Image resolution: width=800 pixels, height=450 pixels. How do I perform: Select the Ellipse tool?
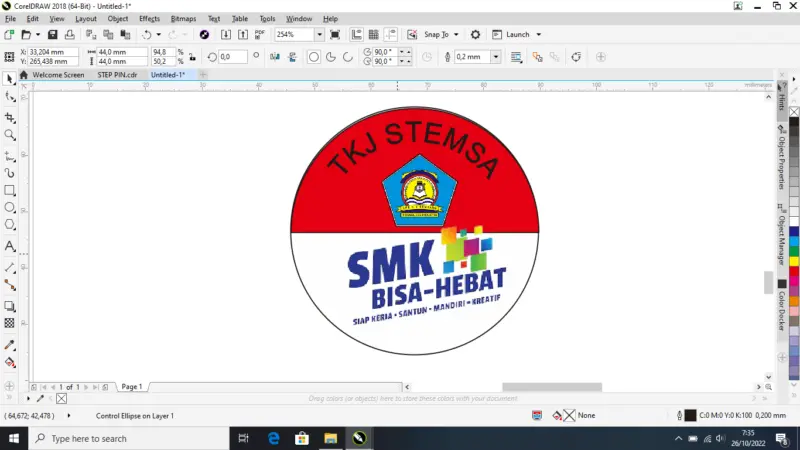point(9,208)
